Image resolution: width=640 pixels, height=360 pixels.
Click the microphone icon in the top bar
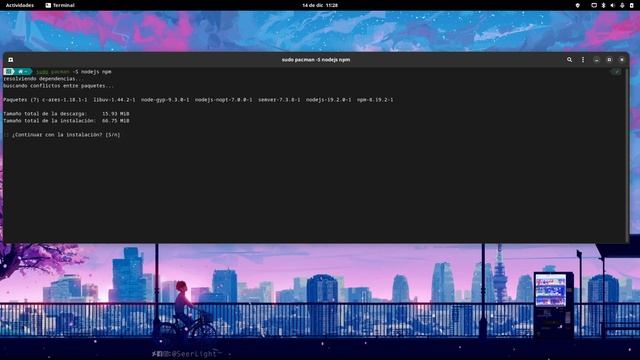622,5
